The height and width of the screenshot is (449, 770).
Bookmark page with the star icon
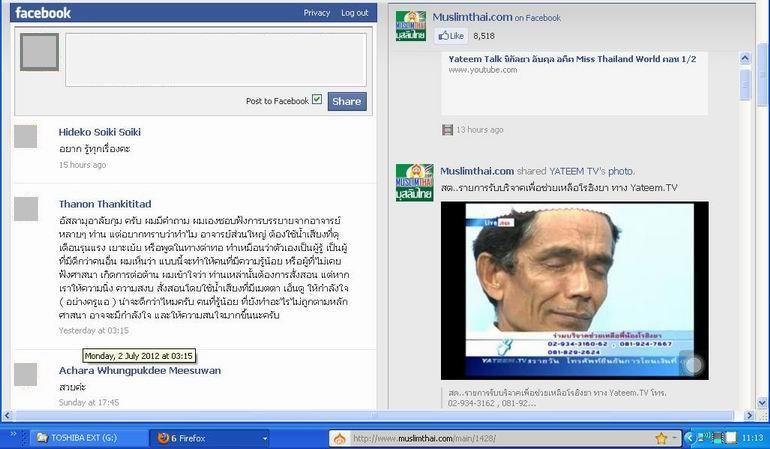[x=661, y=438]
